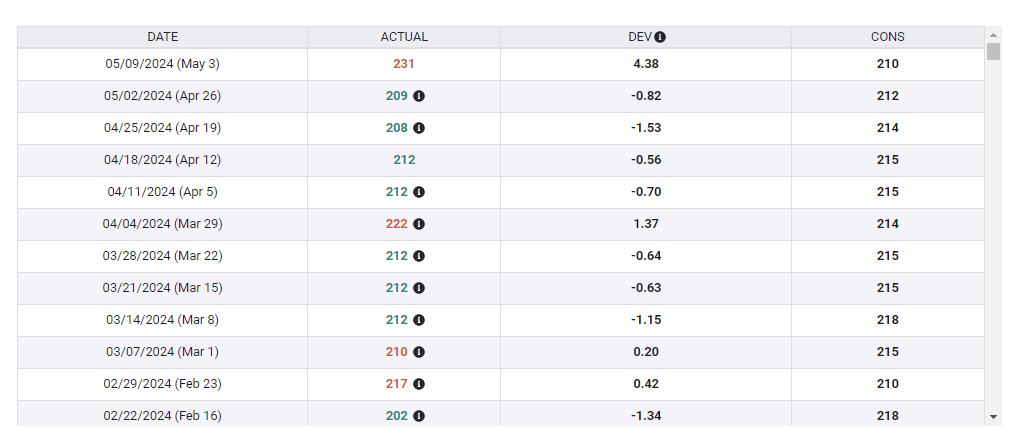
Task: Click info icon in the 04/11/2024 row
Action: pos(419,192)
